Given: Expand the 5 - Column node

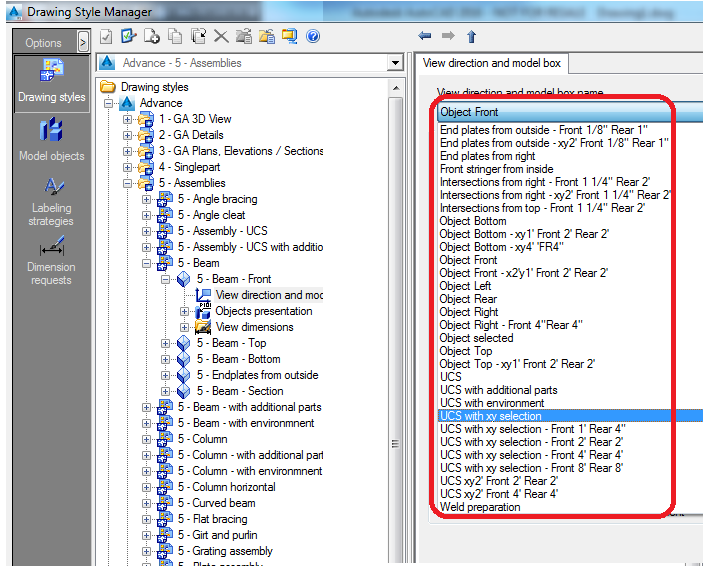Looking at the screenshot, I should 147,440.
